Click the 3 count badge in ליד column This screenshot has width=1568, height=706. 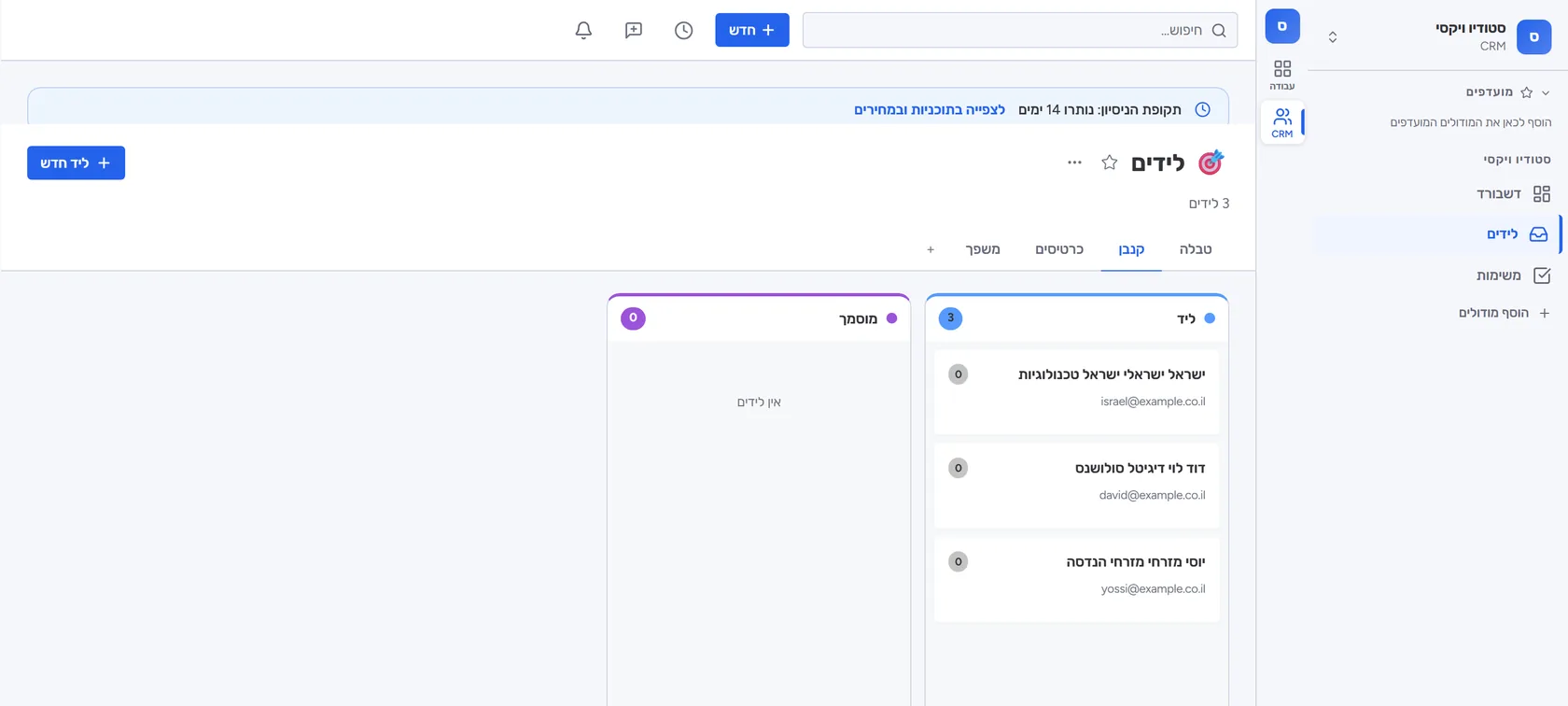coord(950,318)
